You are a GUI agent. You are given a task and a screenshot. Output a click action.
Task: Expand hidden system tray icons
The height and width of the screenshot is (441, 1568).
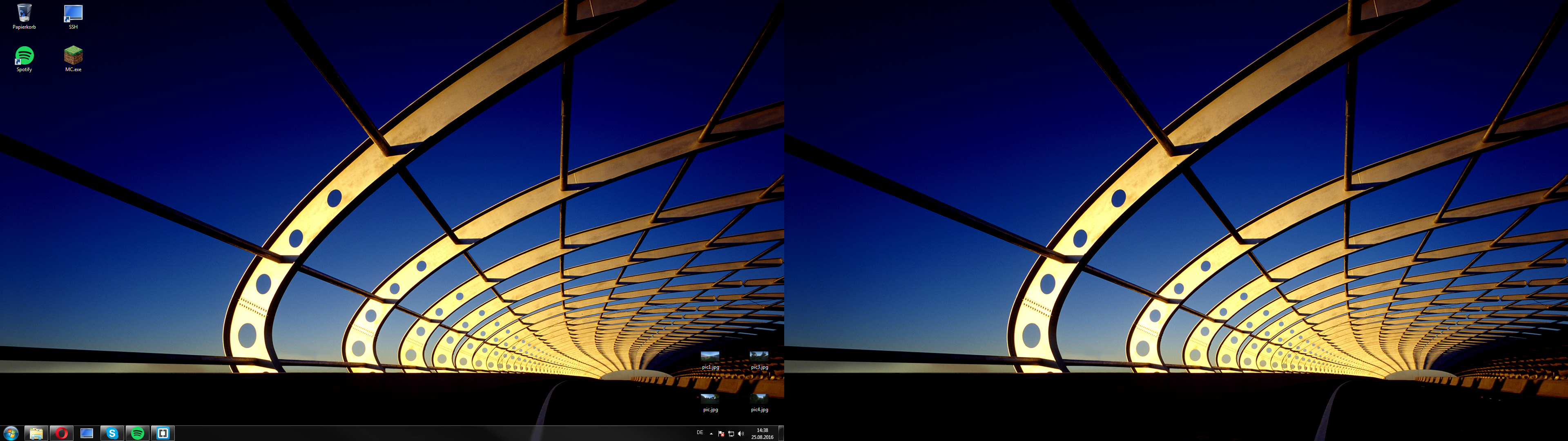click(x=711, y=434)
